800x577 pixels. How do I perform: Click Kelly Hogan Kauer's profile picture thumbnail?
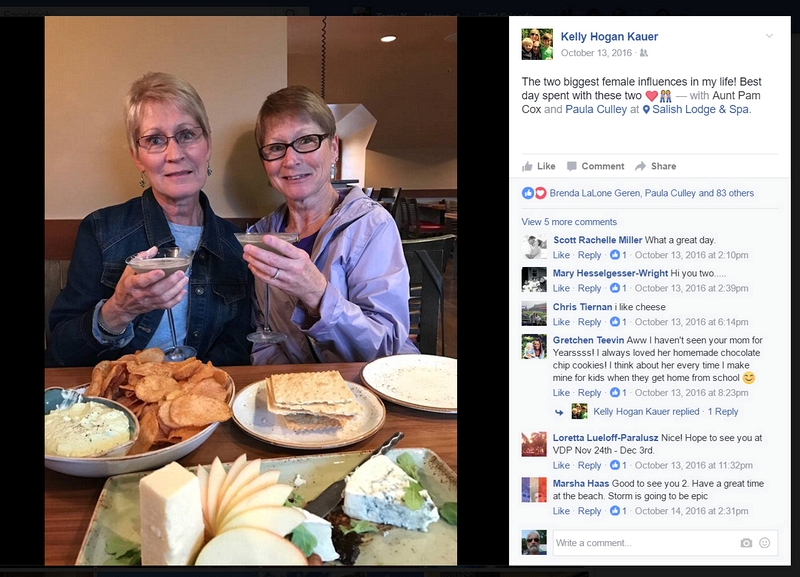(537, 44)
